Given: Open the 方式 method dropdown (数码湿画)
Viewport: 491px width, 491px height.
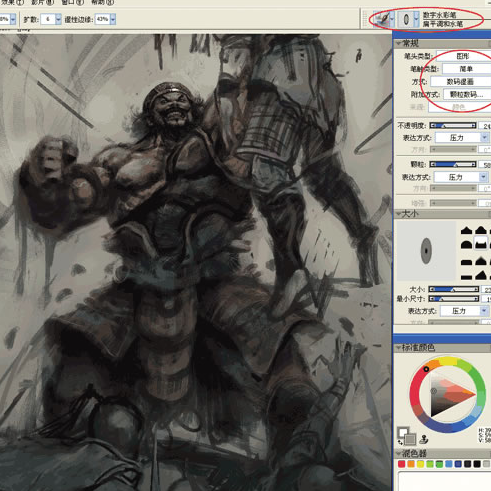Looking at the screenshot, I should (461, 81).
